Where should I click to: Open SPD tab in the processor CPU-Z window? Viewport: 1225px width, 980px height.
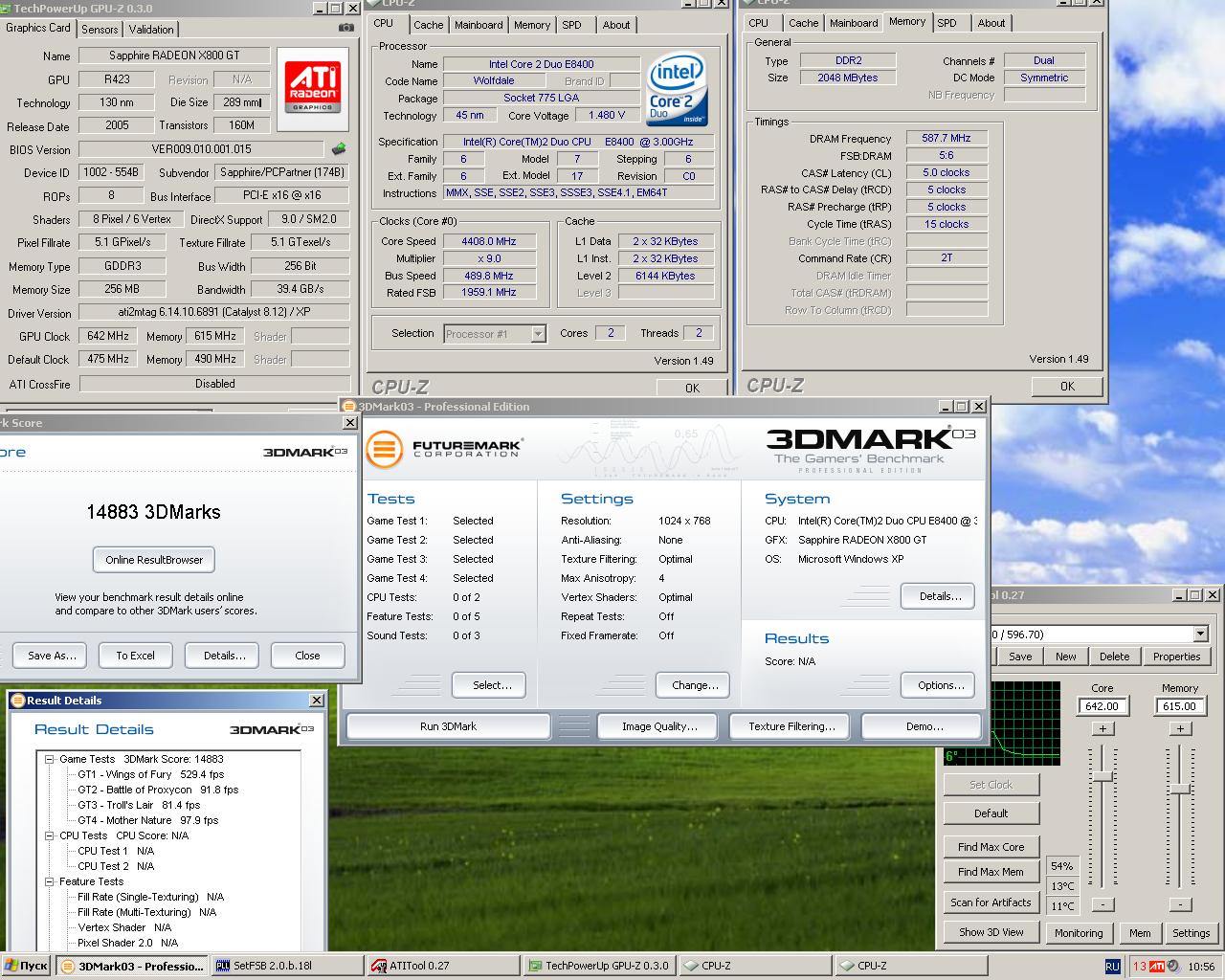pyautogui.click(x=571, y=25)
